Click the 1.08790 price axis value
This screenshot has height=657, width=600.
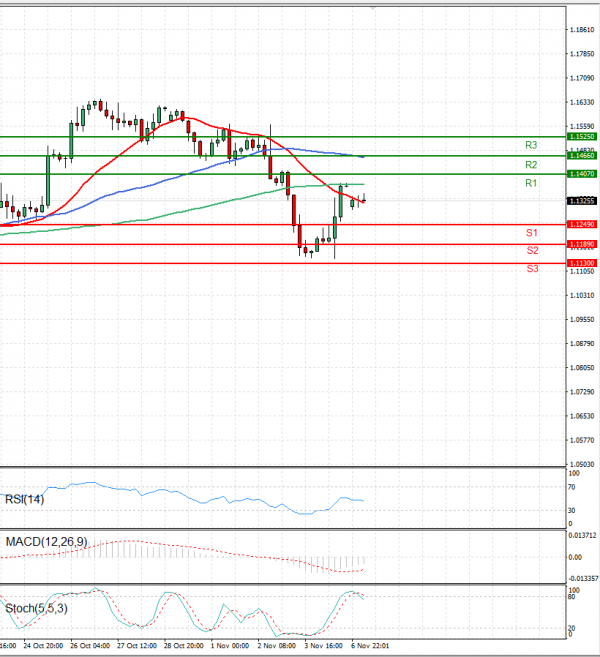[x=582, y=344]
